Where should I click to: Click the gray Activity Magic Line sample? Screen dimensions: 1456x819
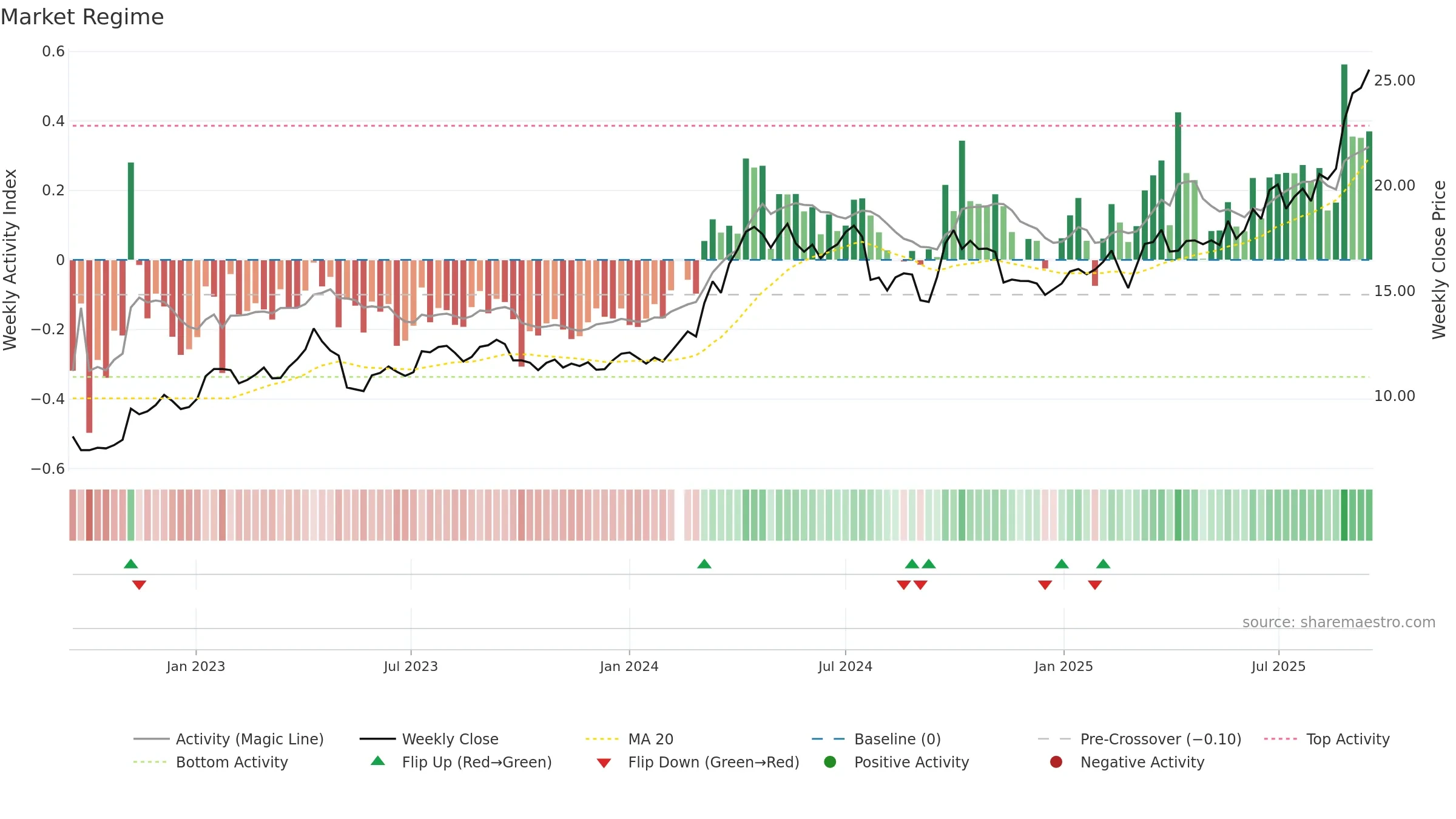point(151,739)
